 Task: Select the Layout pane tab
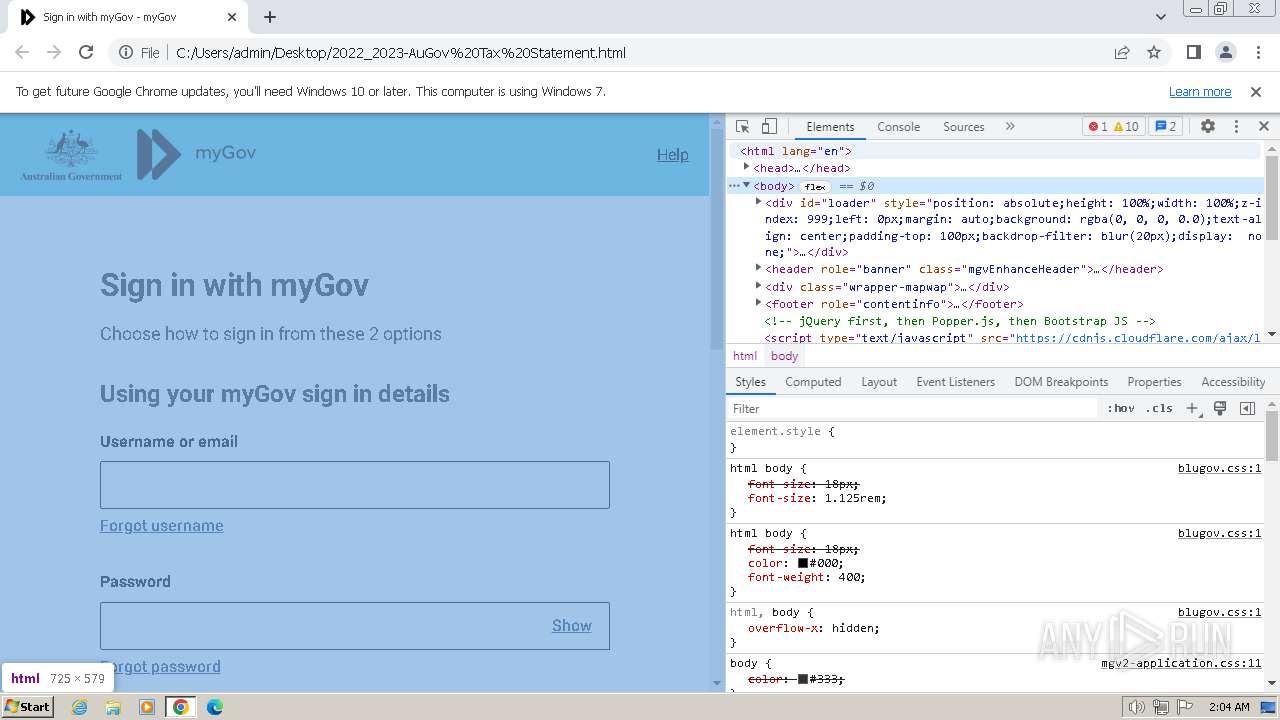tap(879, 382)
